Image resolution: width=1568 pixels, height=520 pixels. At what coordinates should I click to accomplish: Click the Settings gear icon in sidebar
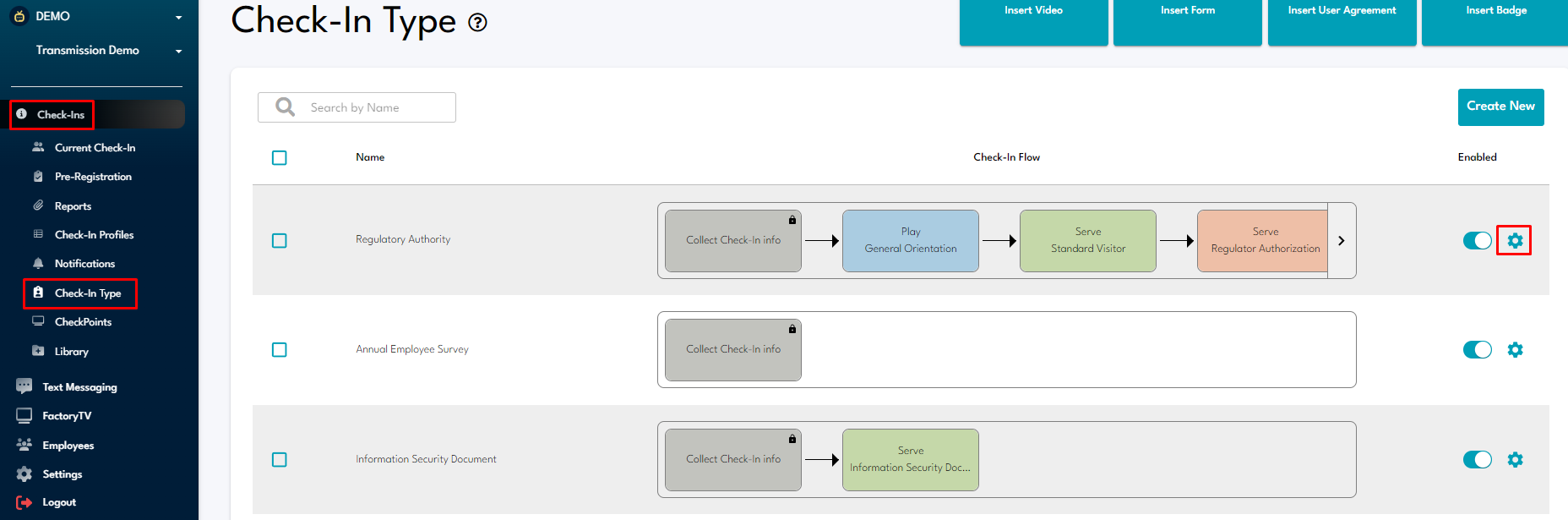[x=24, y=473]
